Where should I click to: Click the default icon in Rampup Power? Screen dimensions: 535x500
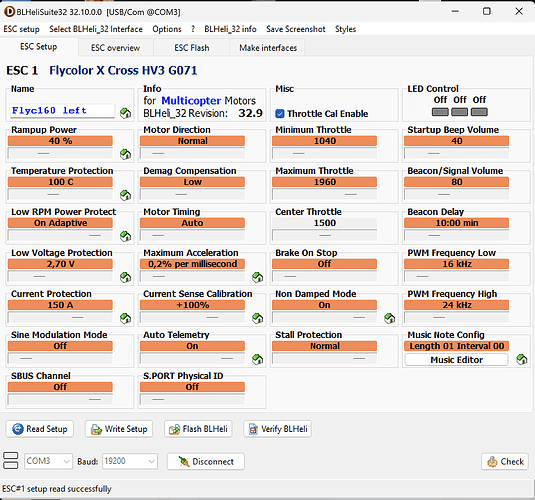126,154
